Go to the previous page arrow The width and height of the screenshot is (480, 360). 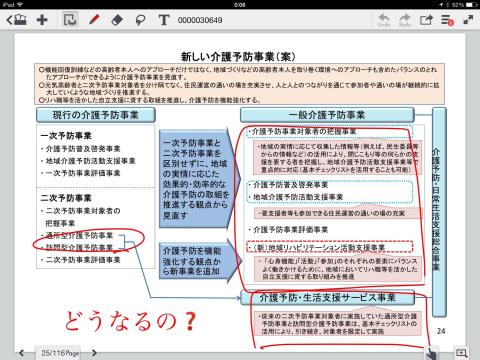[22, 353]
